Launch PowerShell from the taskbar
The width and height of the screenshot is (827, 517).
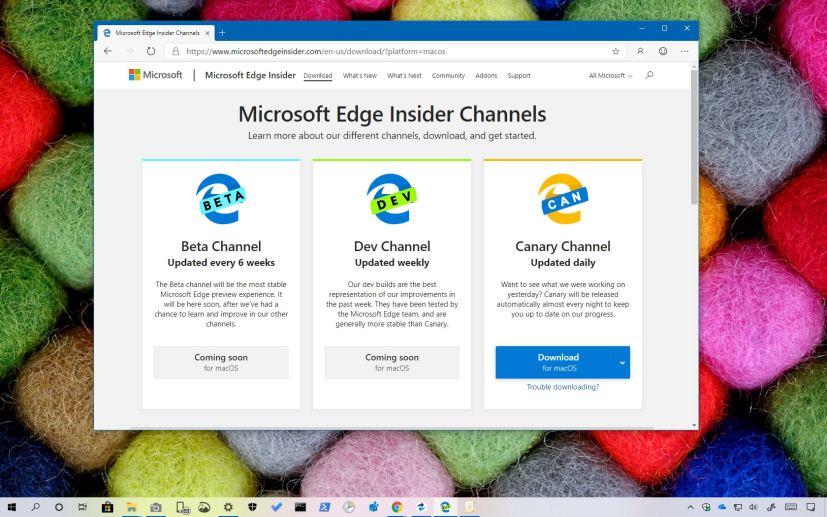pyautogui.click(x=324, y=508)
